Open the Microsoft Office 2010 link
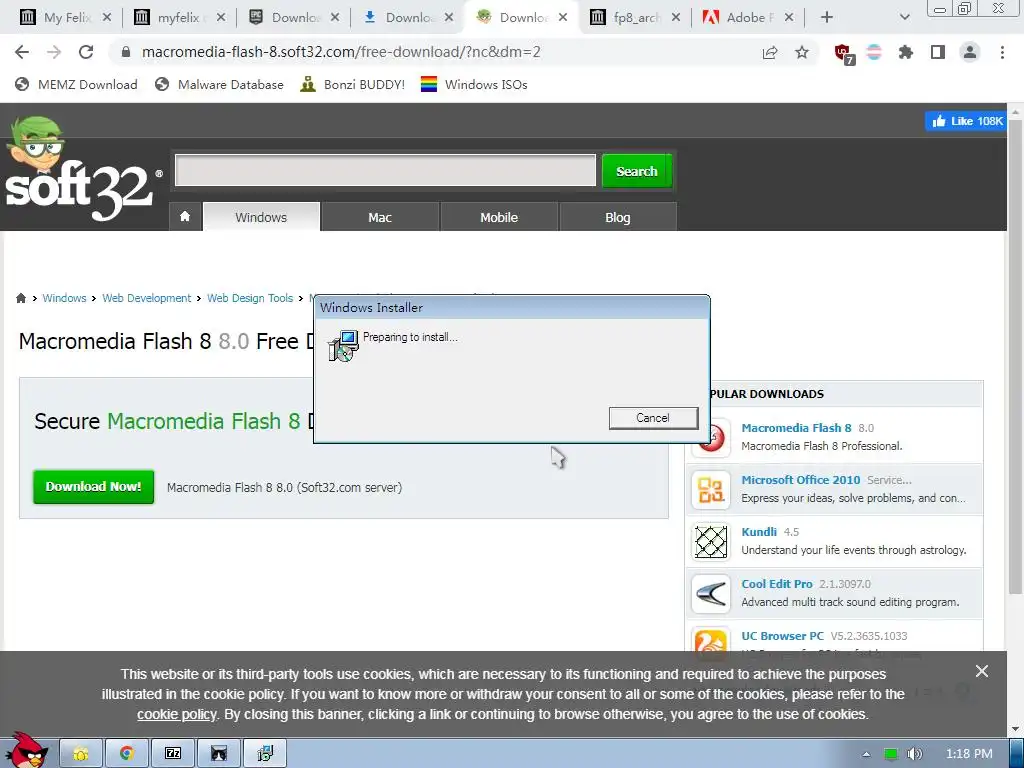The width and height of the screenshot is (1024, 768). [801, 480]
